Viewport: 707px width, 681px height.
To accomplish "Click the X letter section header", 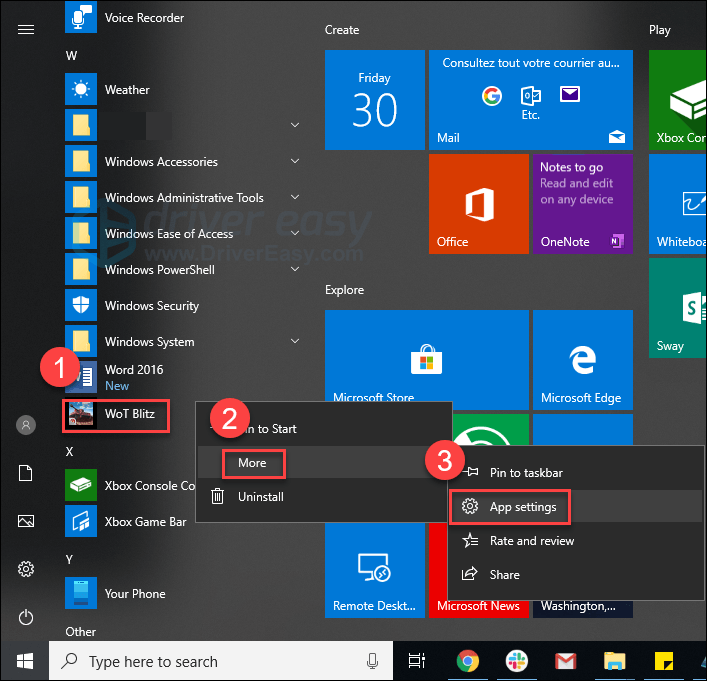I will click(69, 451).
